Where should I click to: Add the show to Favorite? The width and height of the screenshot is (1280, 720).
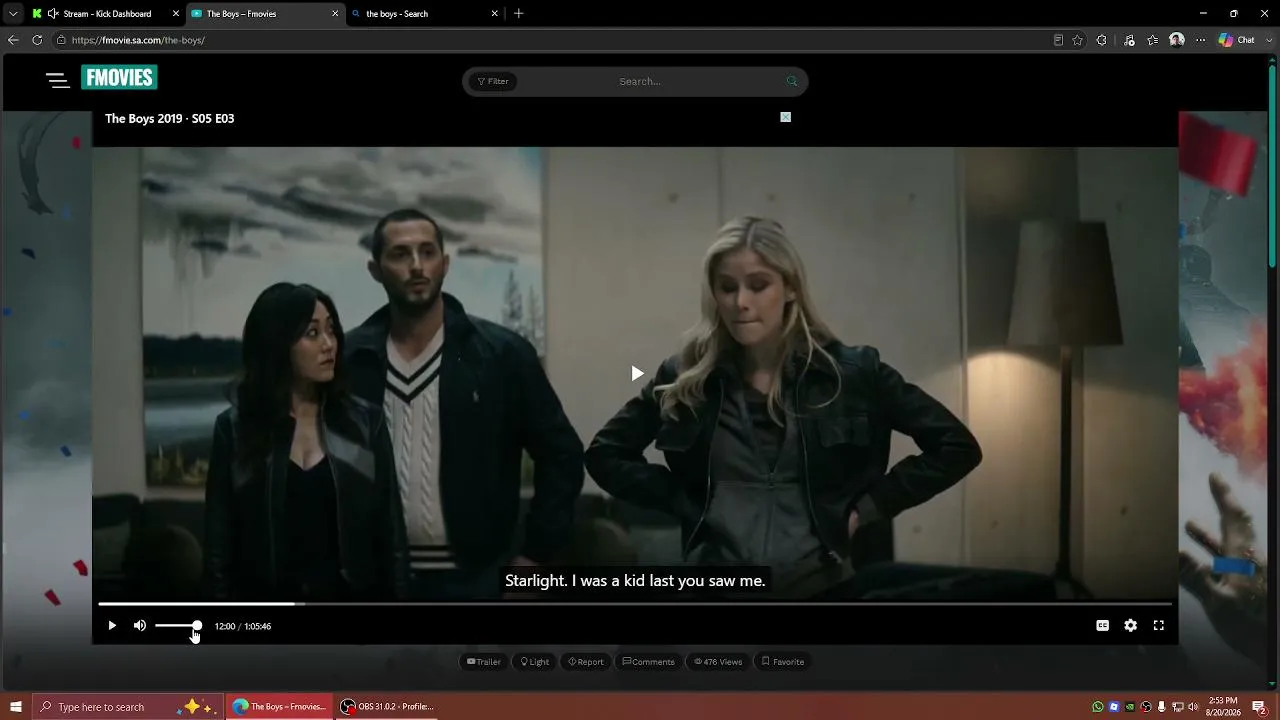(x=782, y=662)
